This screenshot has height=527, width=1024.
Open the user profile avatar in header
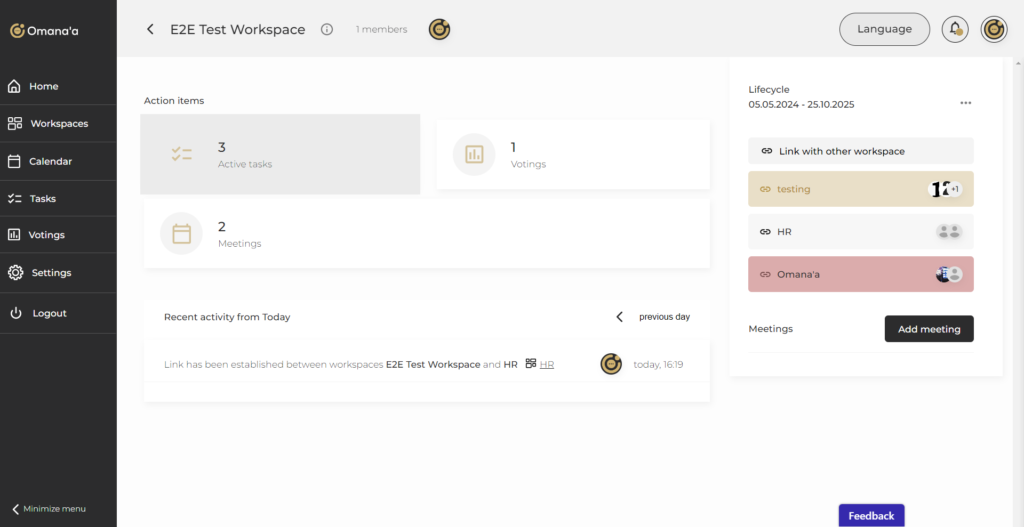(993, 29)
